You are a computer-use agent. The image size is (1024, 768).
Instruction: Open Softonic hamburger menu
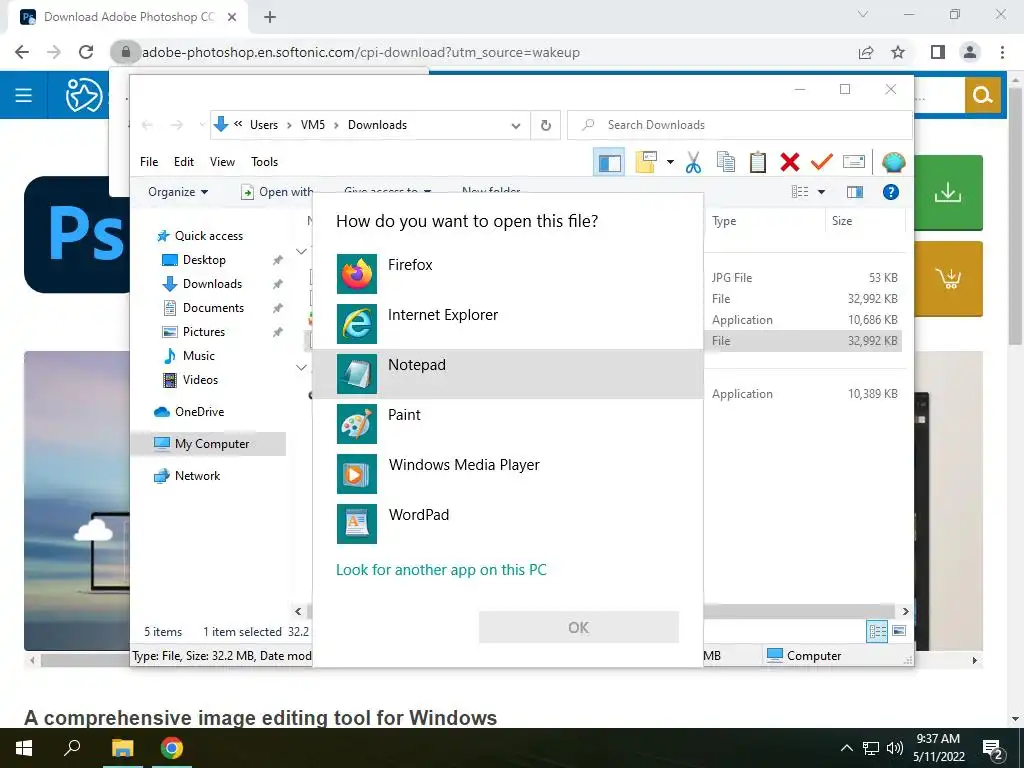[x=24, y=96]
